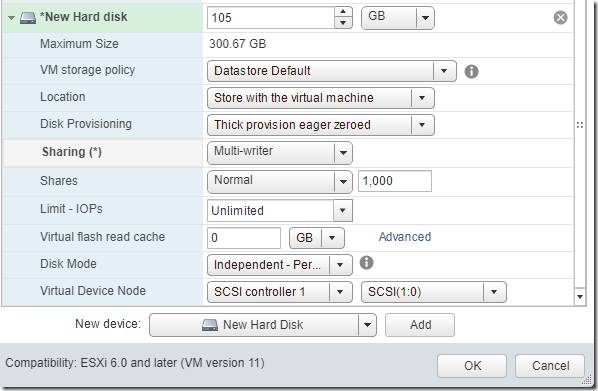Open the Disk Provisioning dropdown

(x=320, y=125)
